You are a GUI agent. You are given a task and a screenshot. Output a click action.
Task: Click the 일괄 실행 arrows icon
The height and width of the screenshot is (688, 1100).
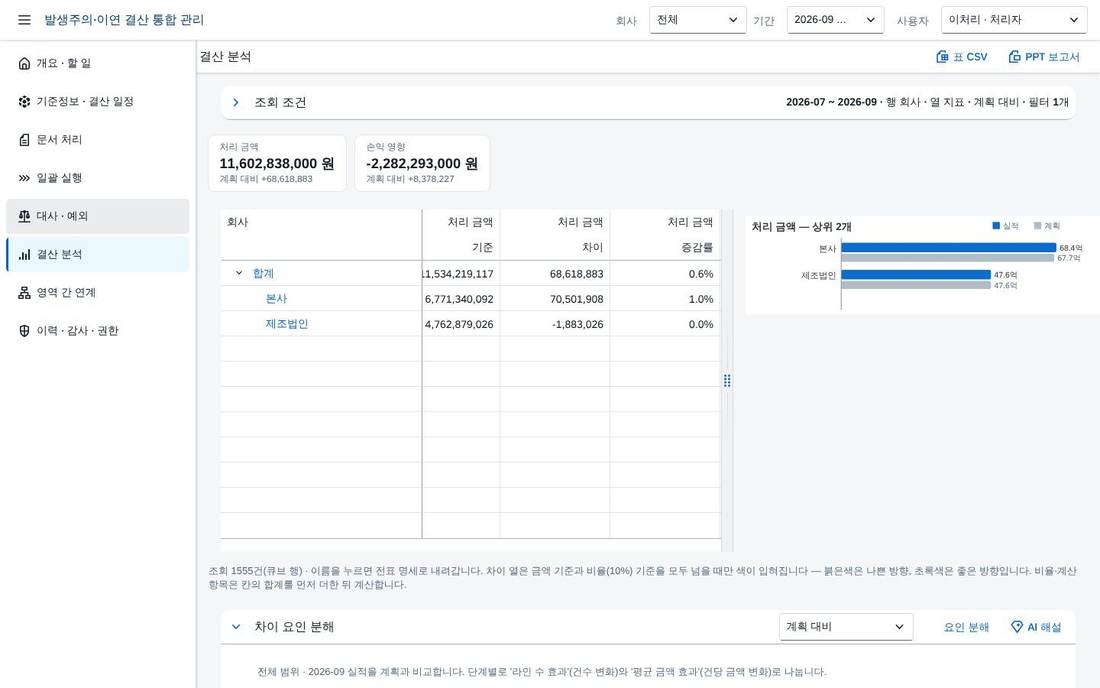click(x=25, y=178)
